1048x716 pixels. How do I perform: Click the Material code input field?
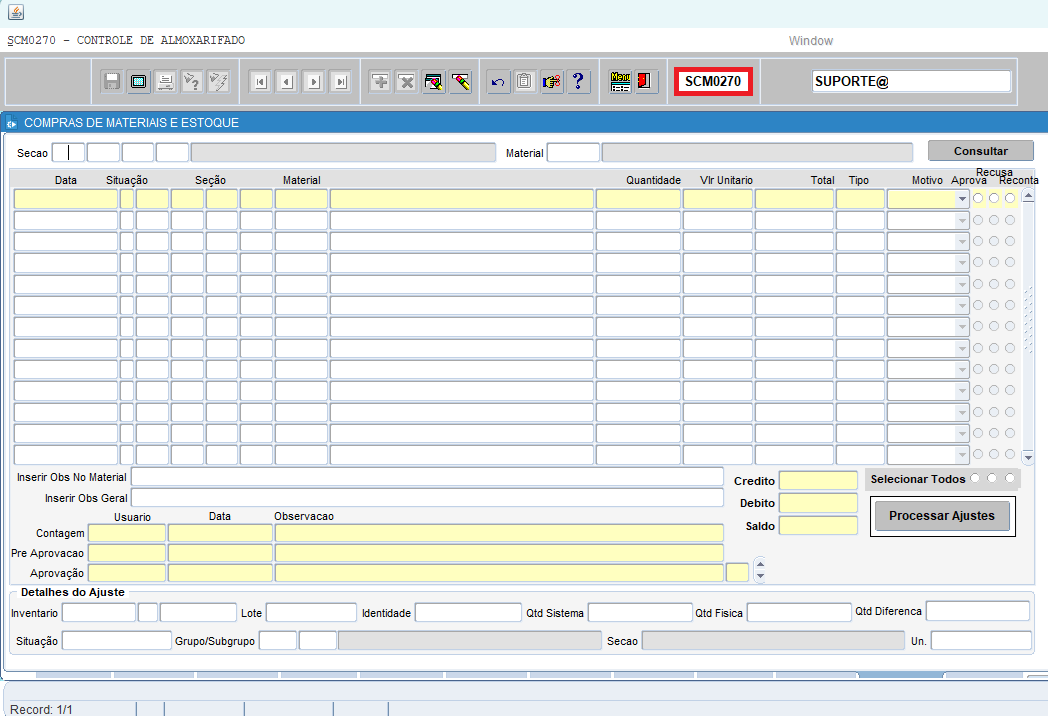click(573, 152)
